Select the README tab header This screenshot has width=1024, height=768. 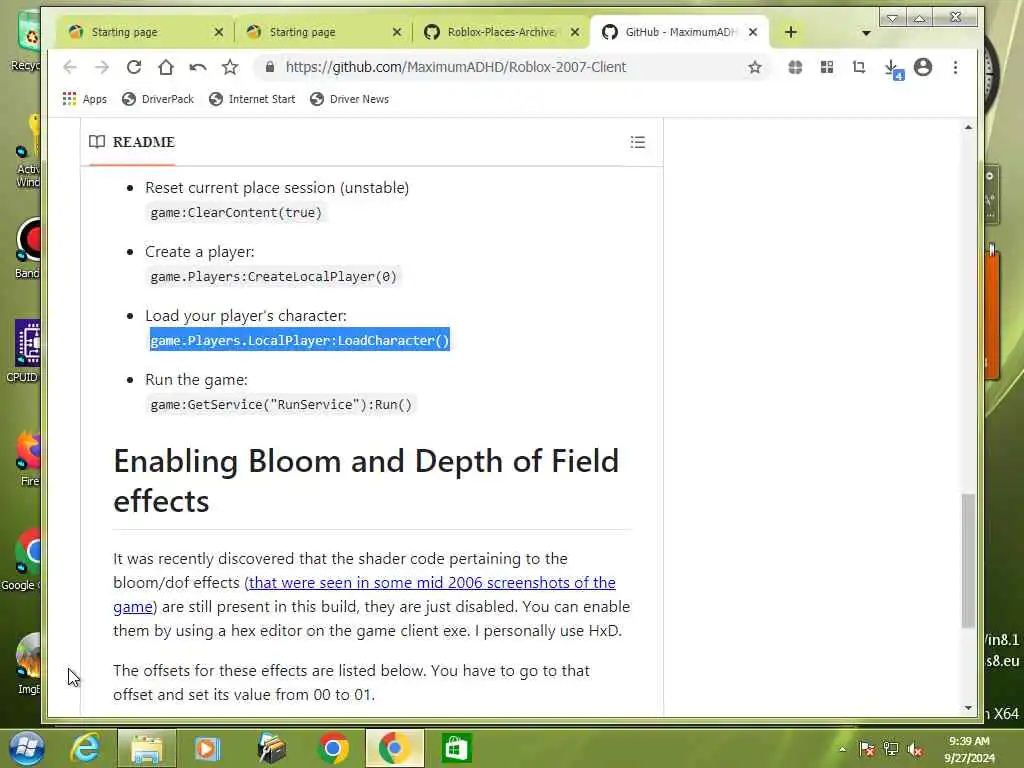132,142
